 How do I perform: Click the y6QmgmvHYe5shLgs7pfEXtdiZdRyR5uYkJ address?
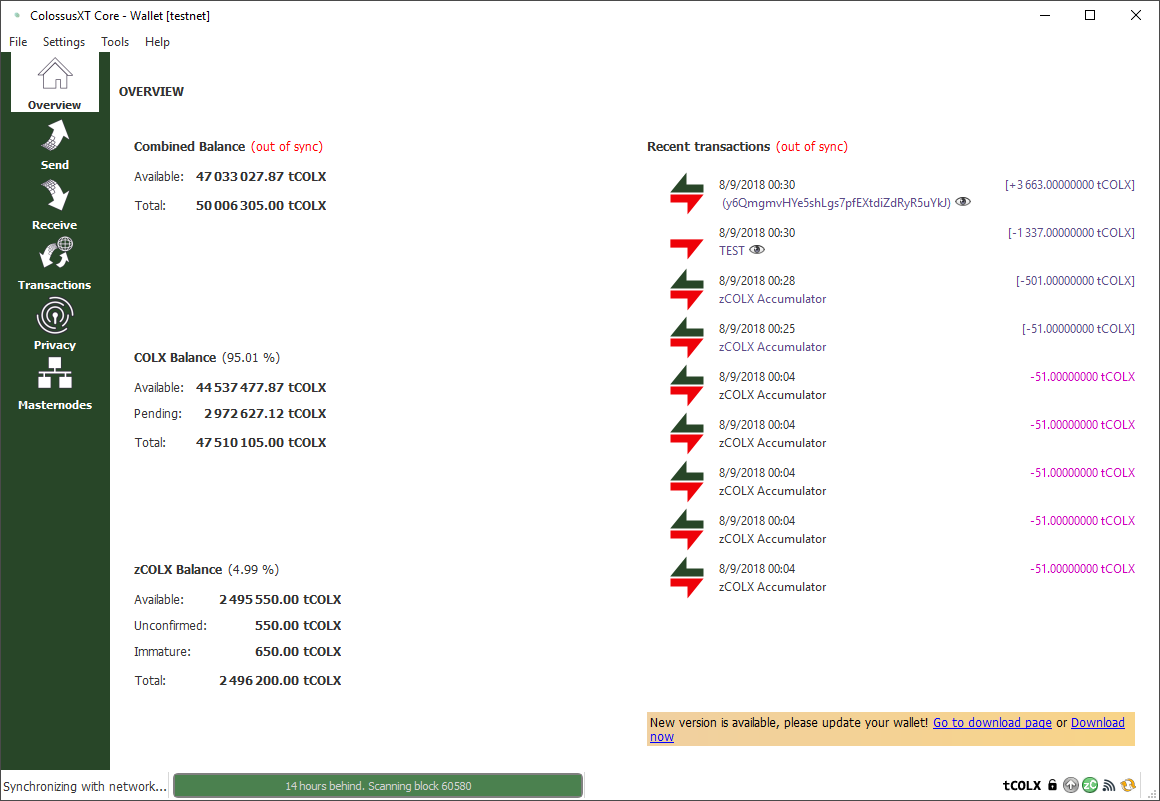(x=834, y=203)
